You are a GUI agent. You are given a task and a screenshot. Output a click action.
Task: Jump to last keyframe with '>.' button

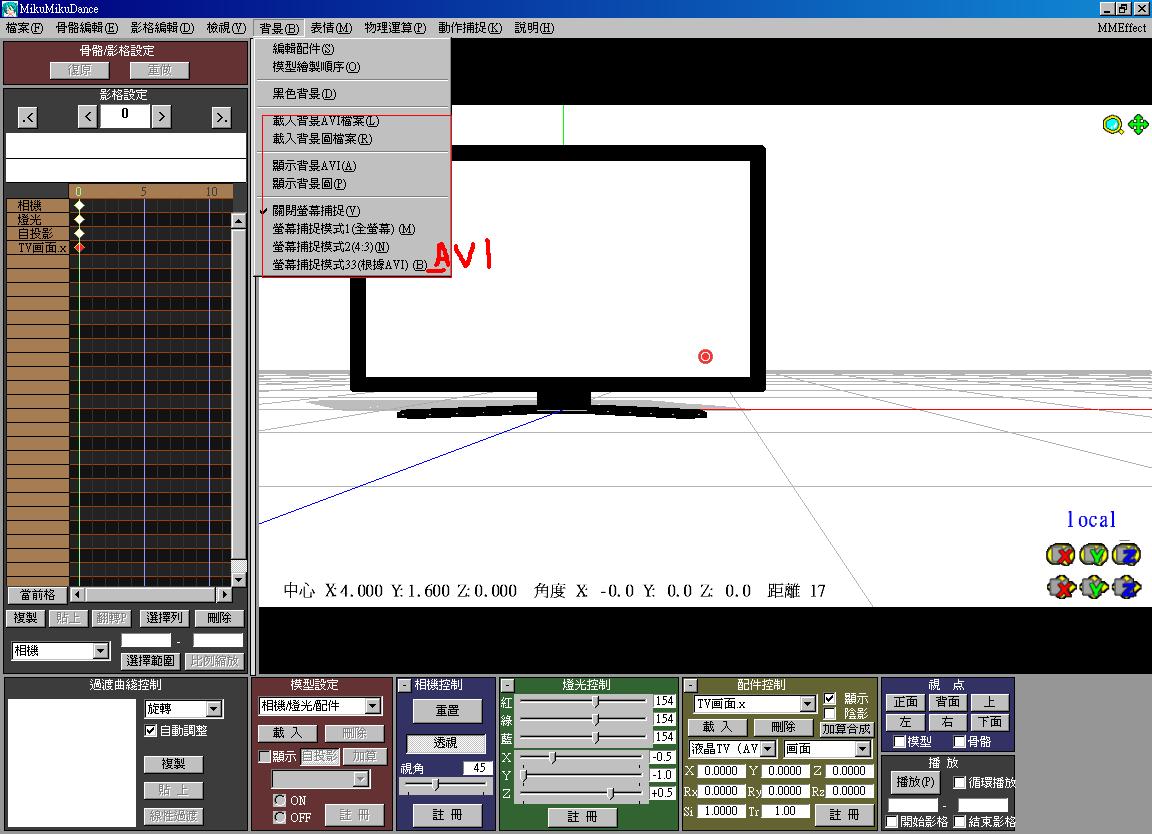click(221, 117)
